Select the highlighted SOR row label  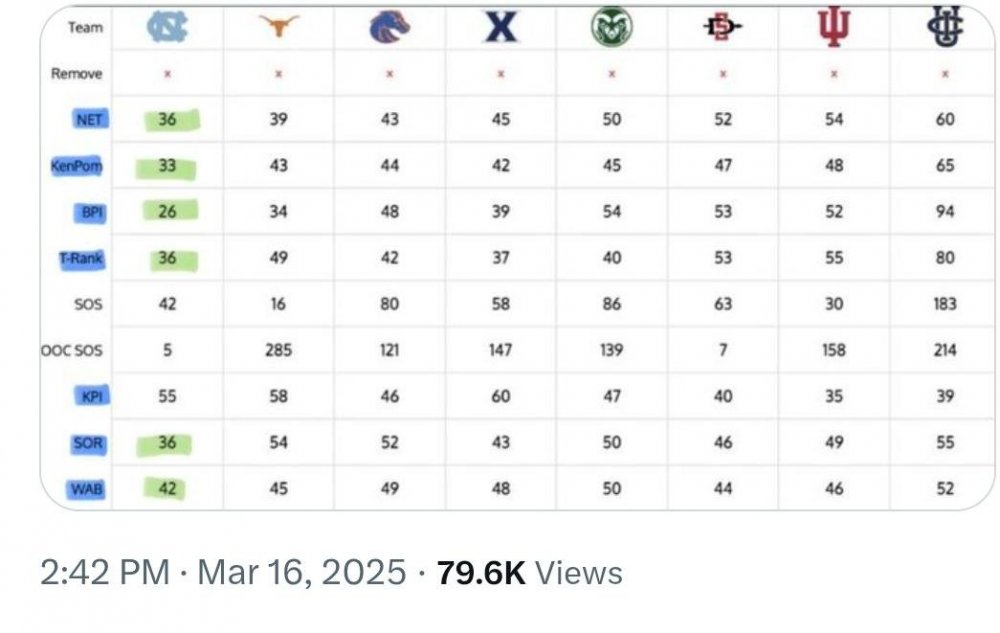coord(88,443)
